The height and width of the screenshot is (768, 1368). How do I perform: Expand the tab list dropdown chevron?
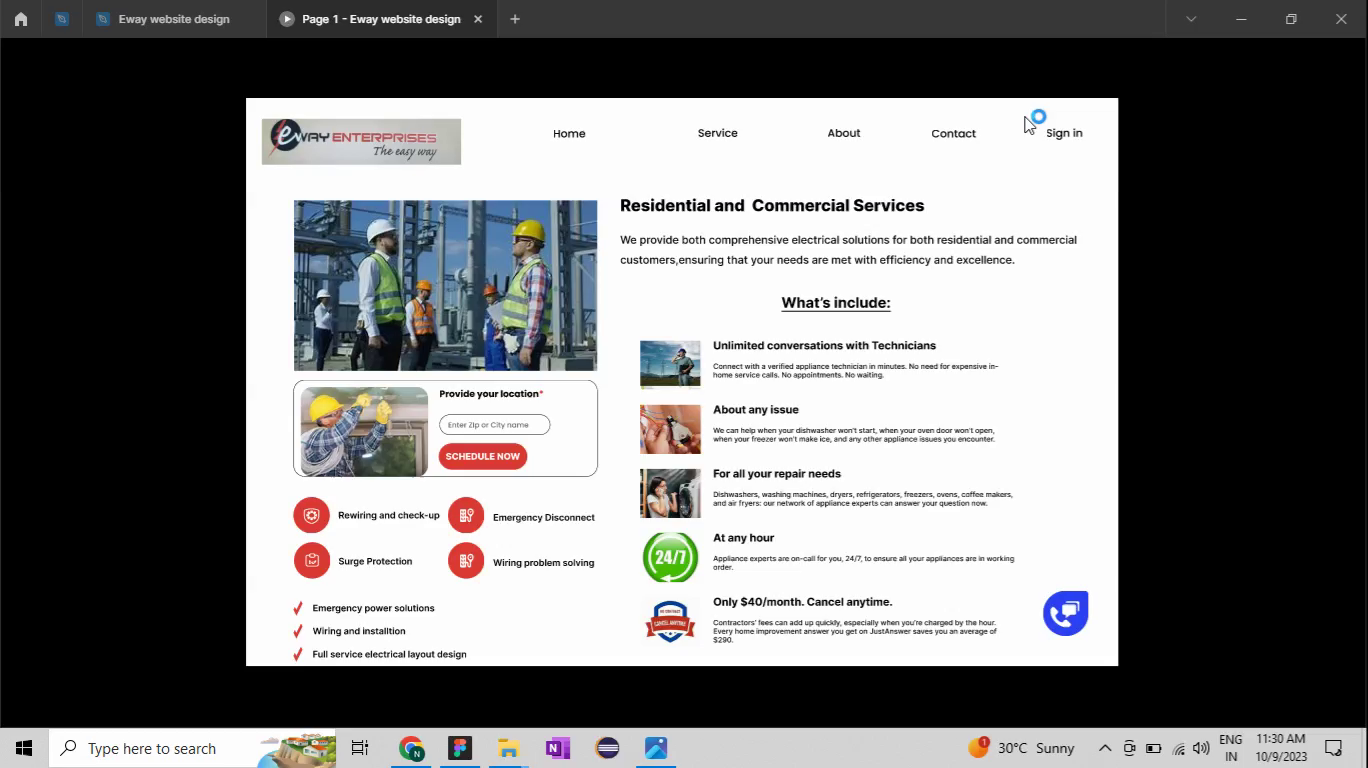(1190, 19)
